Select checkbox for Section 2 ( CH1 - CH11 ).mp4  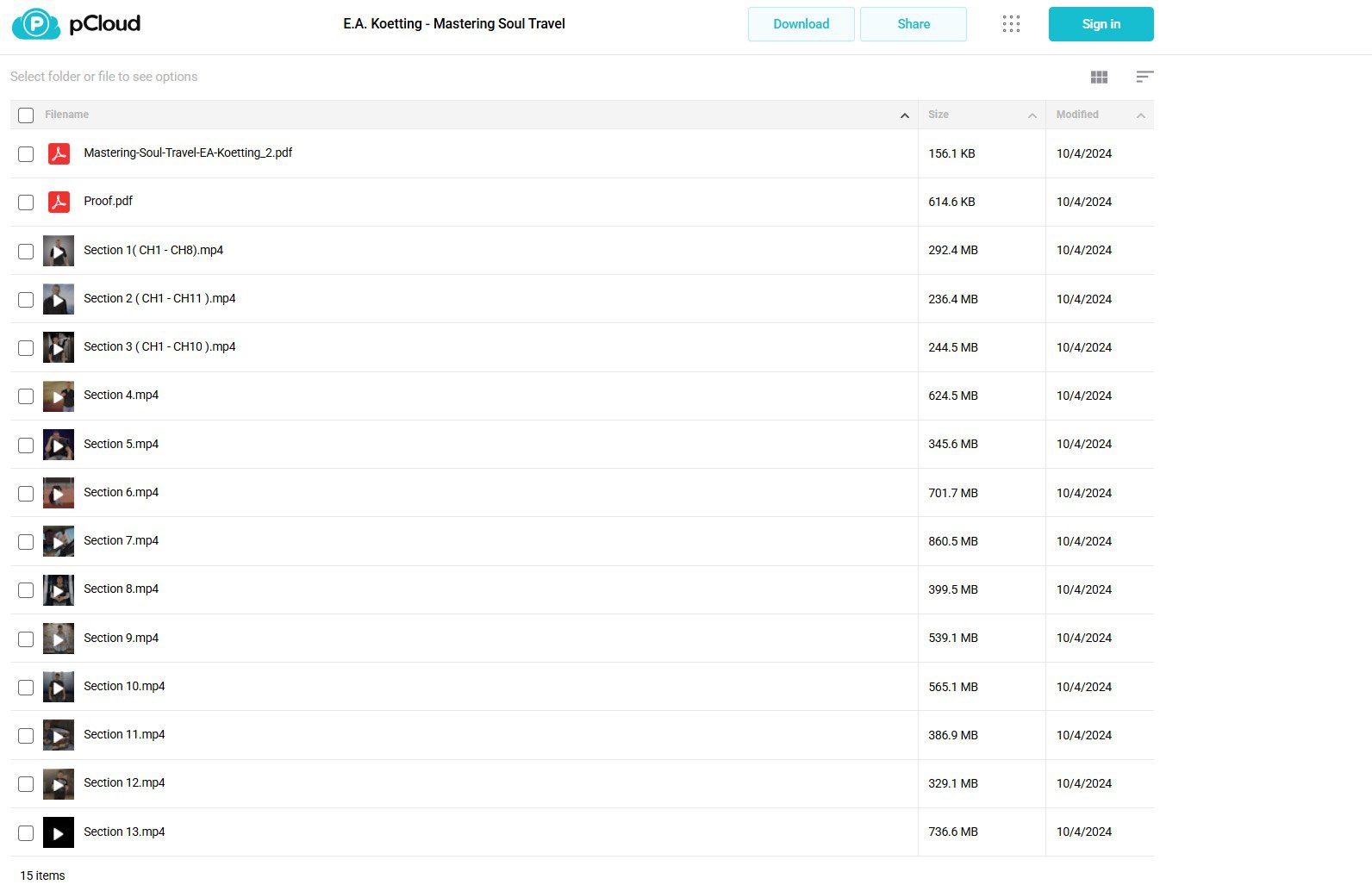coord(26,299)
